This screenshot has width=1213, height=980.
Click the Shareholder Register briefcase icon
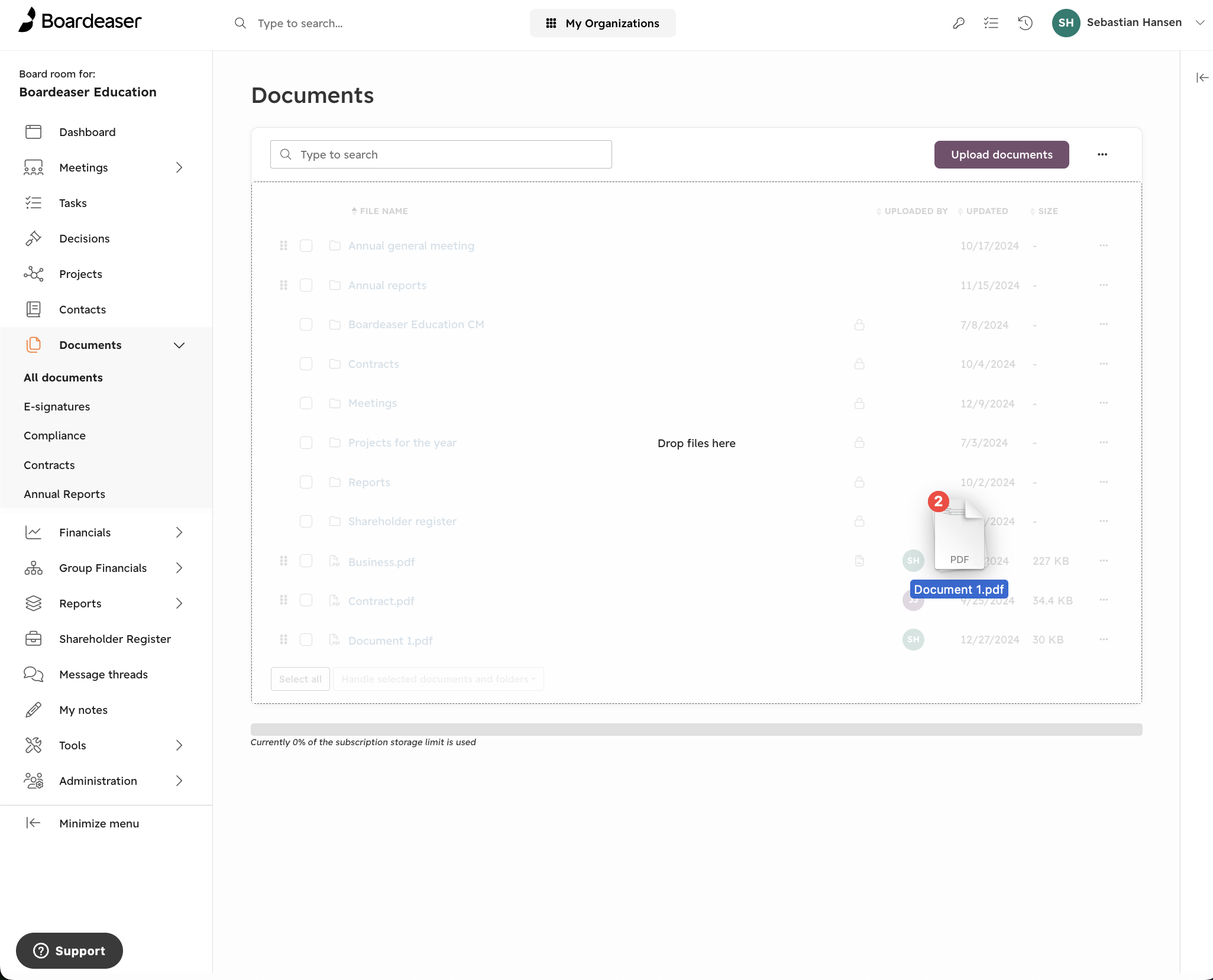34,639
